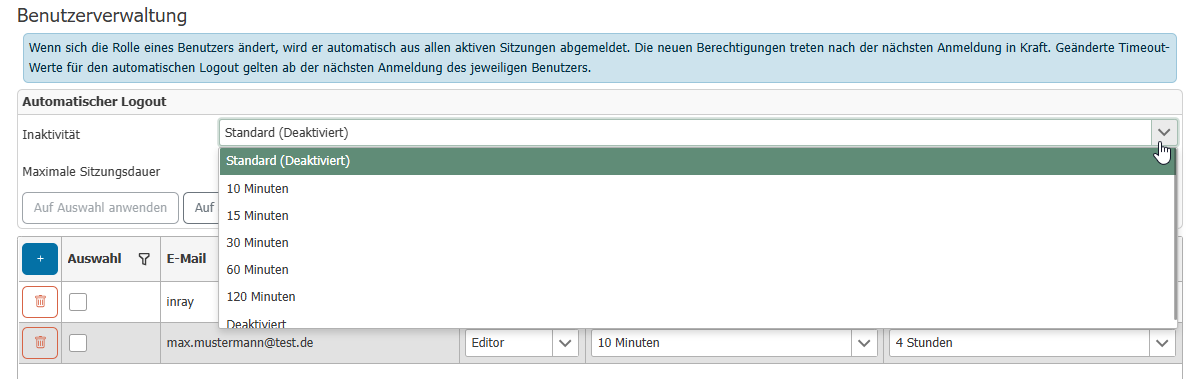Click the blue plus add-user button
This screenshot has width=1194, height=379.
[40, 259]
